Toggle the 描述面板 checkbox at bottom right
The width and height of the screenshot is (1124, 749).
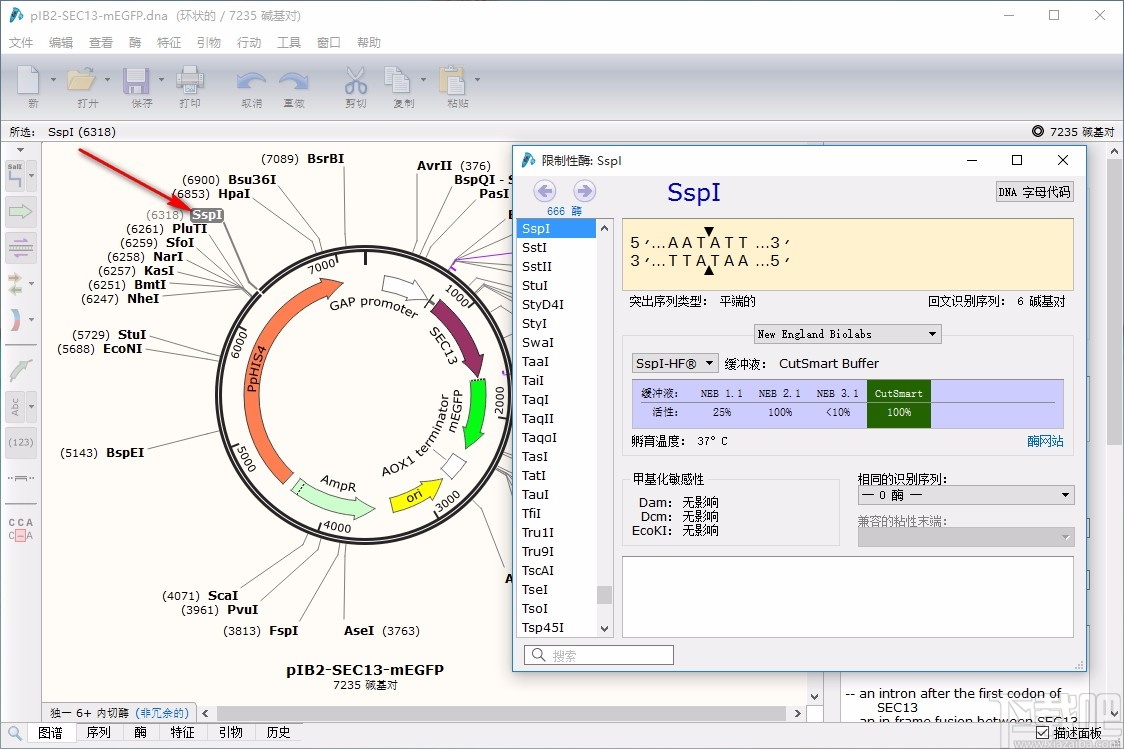coord(1042,733)
